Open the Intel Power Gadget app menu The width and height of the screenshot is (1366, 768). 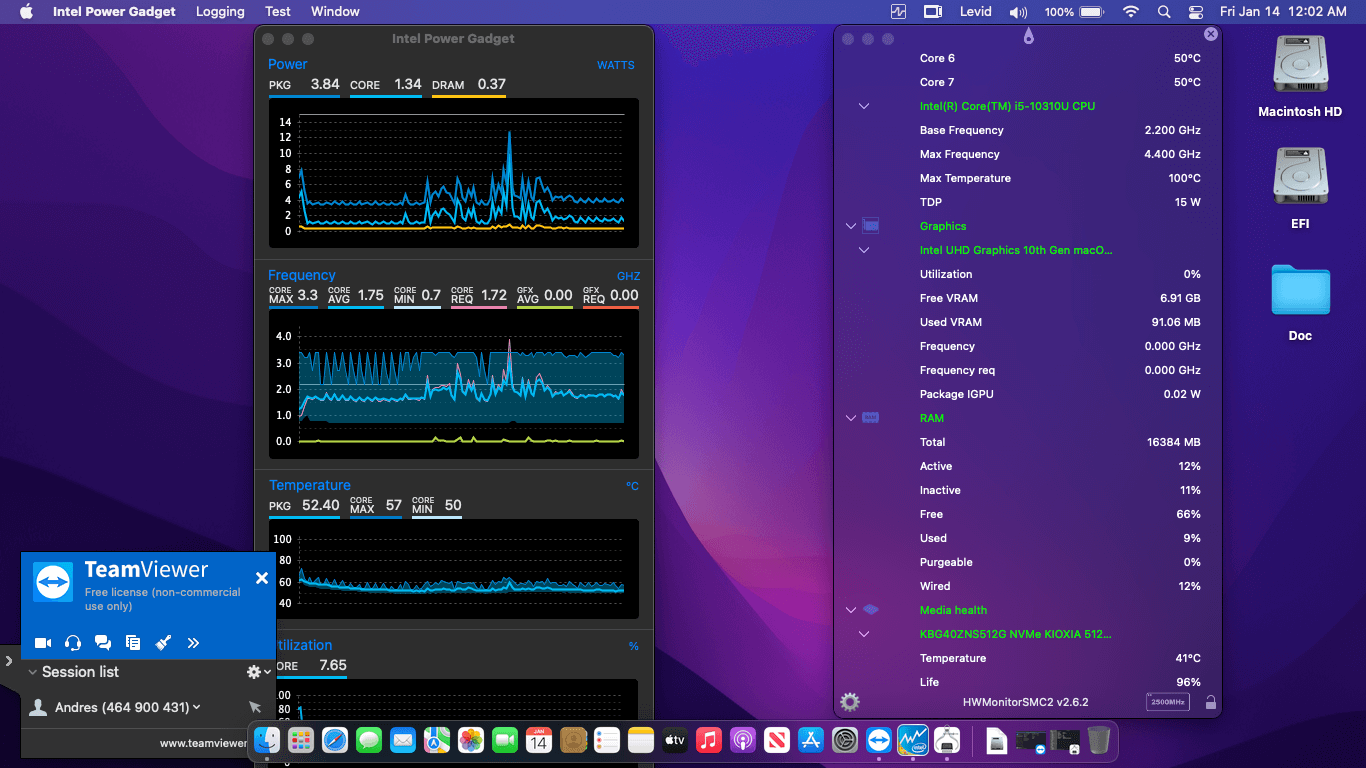tap(114, 12)
